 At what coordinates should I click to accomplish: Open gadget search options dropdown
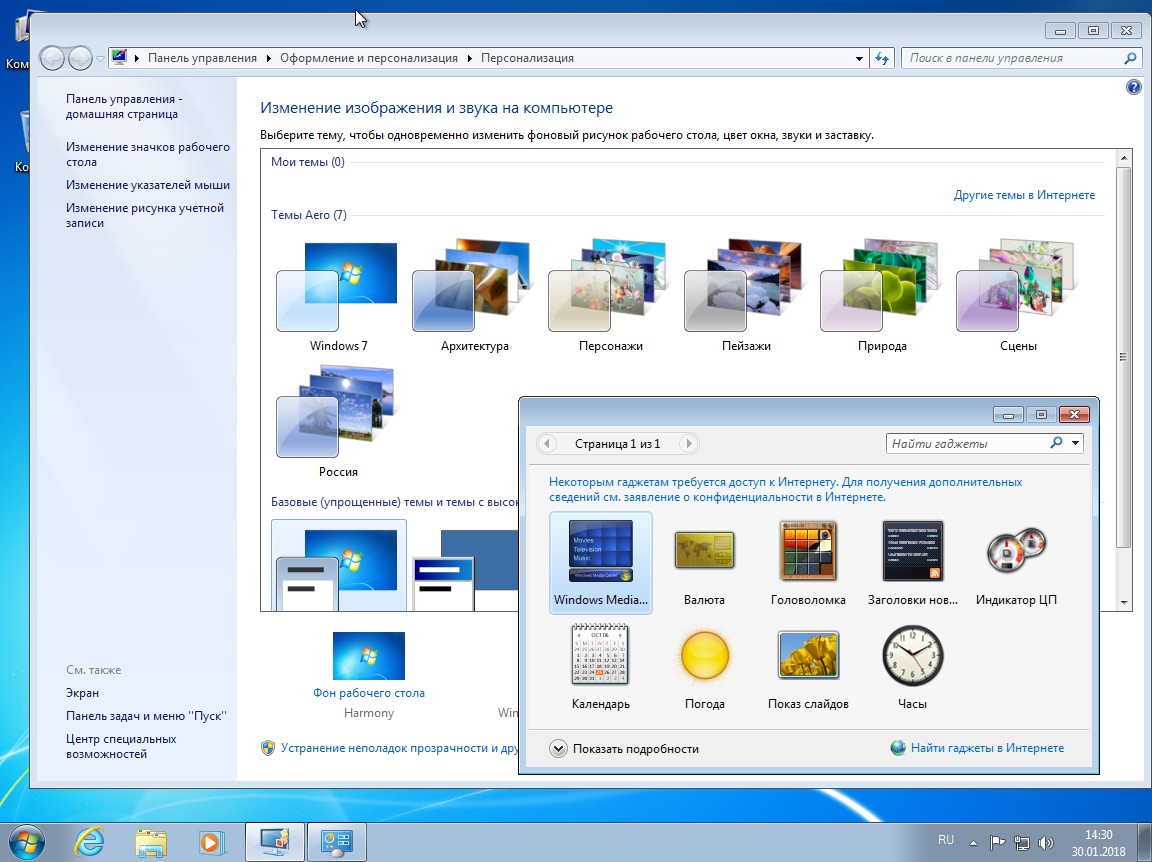click(x=1075, y=443)
